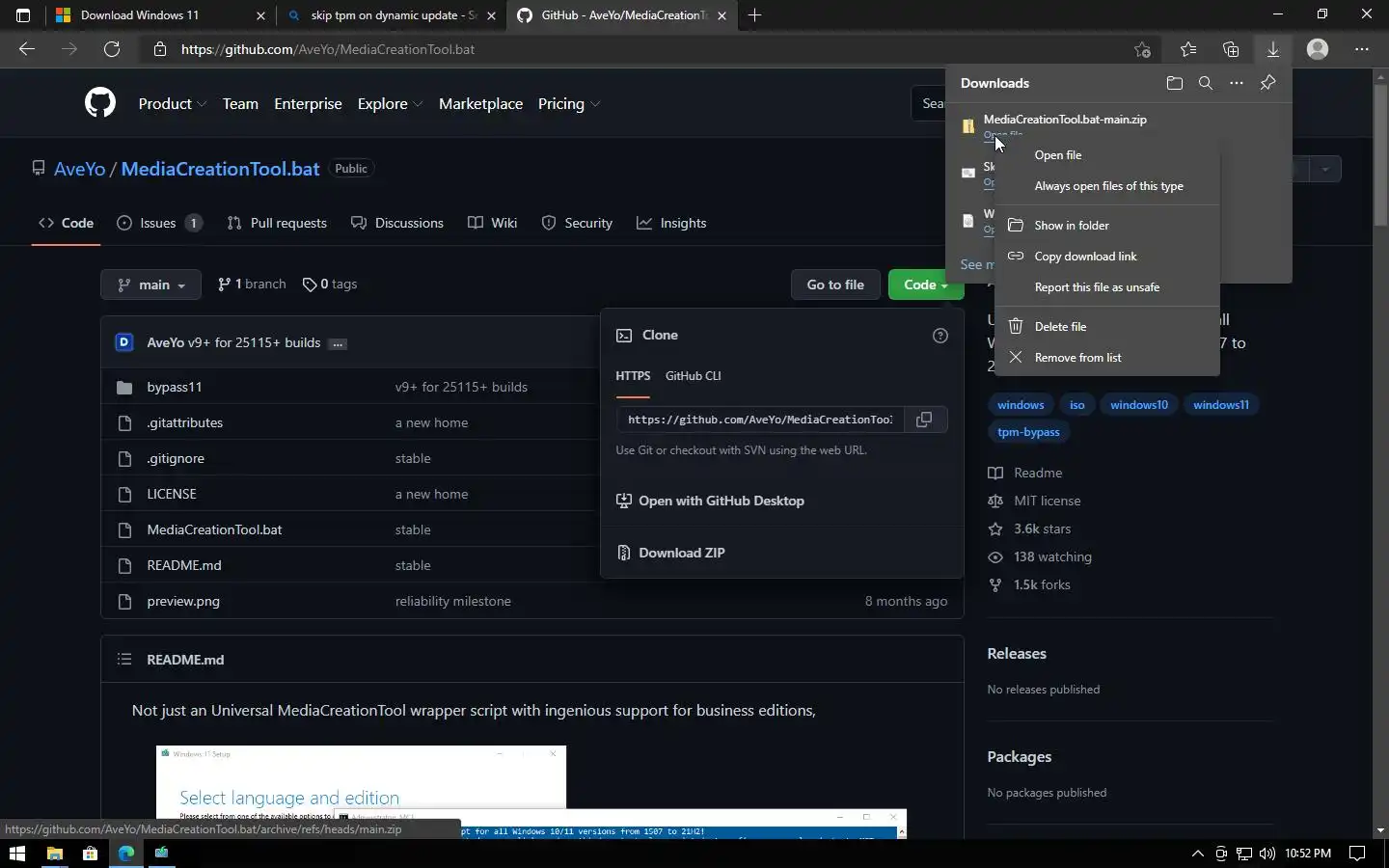The image size is (1389, 868).
Task: Choose Delete file from context menu
Action: 1106,327
